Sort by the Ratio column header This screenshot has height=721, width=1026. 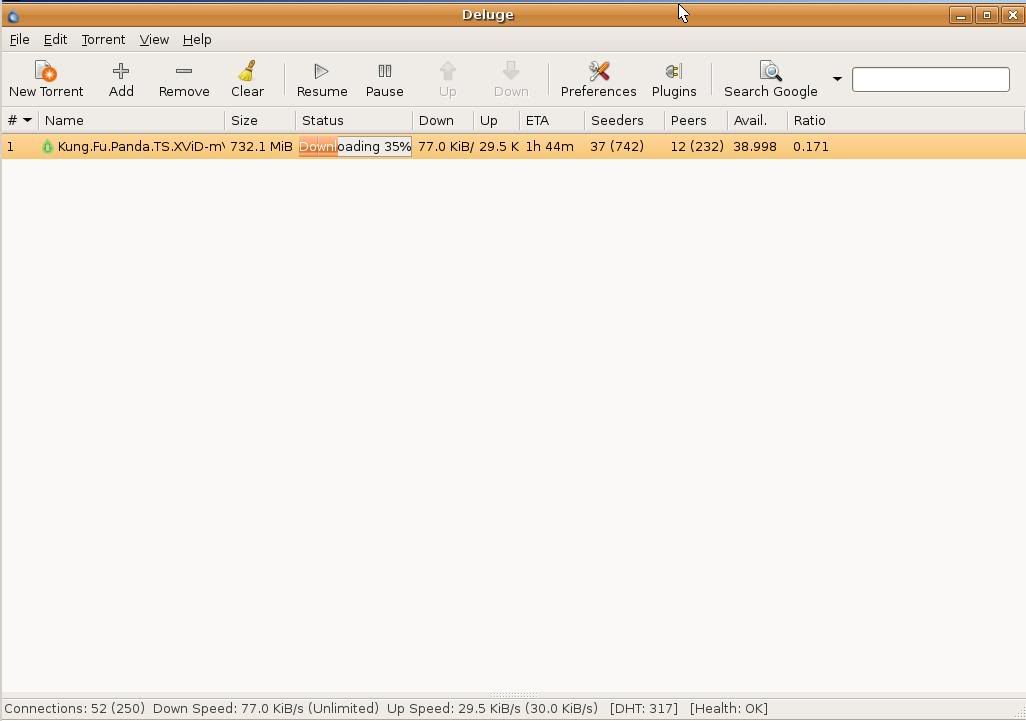click(x=809, y=120)
